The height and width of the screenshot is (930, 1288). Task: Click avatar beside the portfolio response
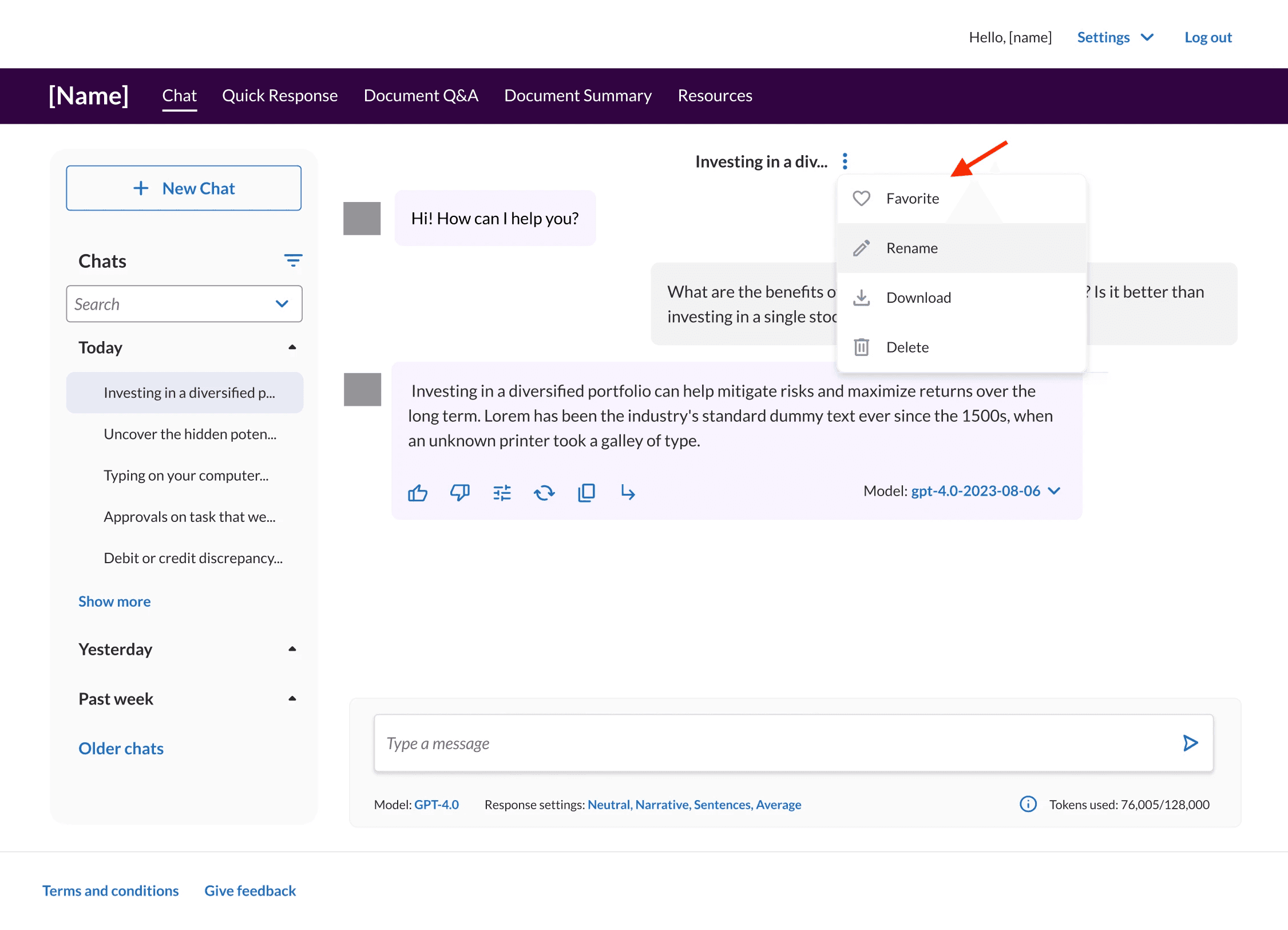[362, 389]
